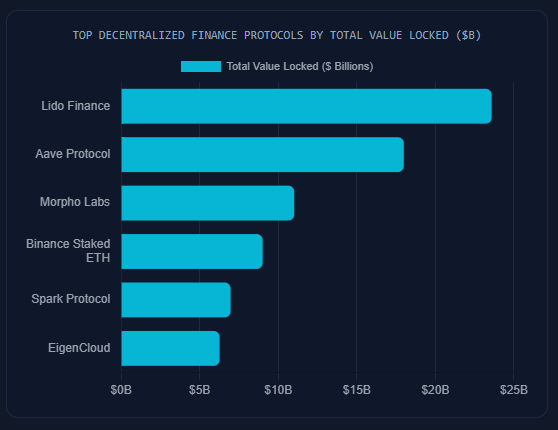This screenshot has height=430, width=558.
Task: Click the chart title text
Action: point(277,35)
